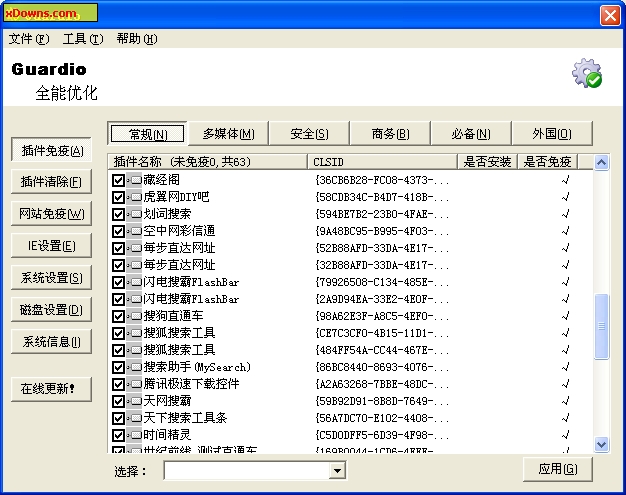Sort by the 是否安装 column header
Image resolution: width=626 pixels, height=495 pixels.
(487, 162)
